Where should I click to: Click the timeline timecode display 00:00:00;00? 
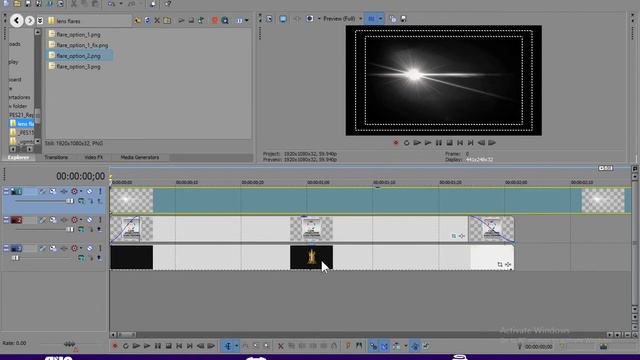pyautogui.click(x=80, y=176)
